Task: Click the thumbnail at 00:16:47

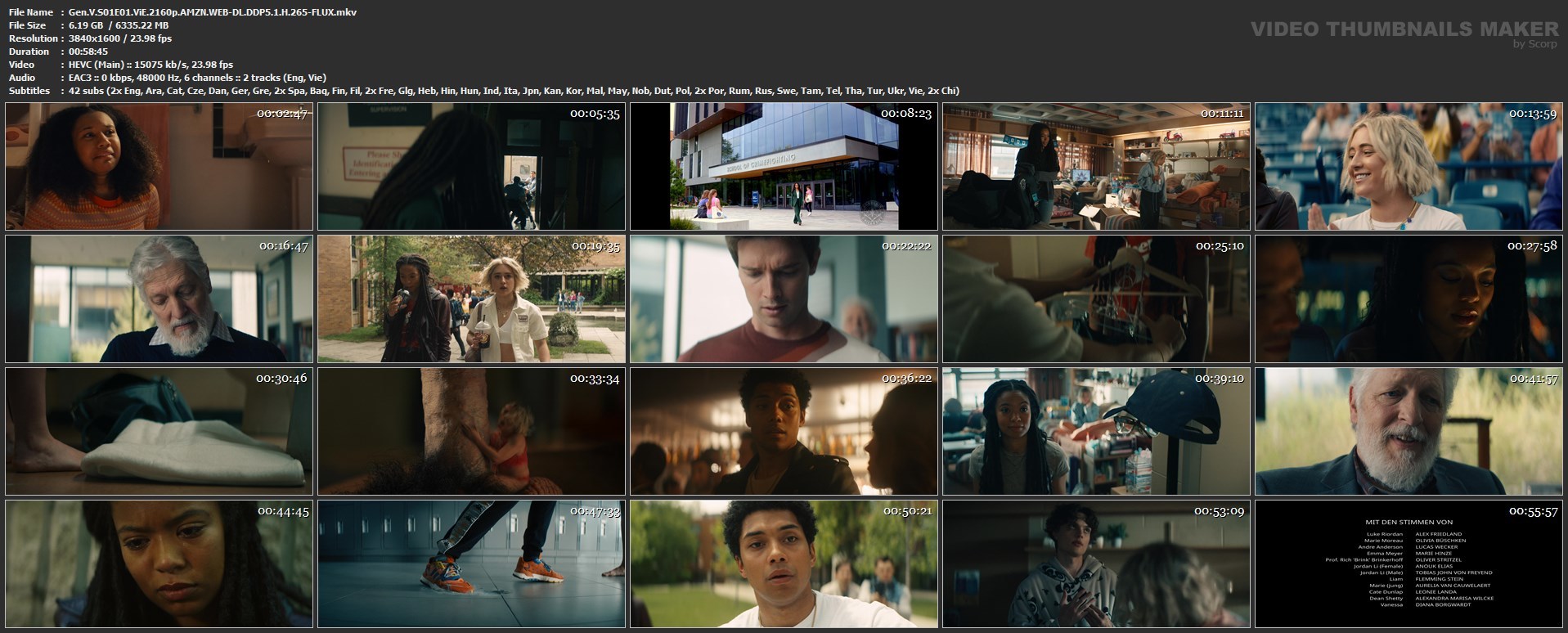Action: coord(159,299)
